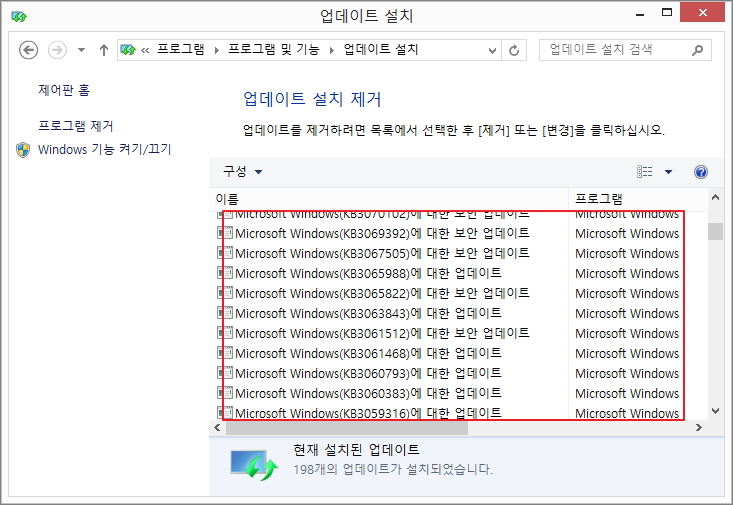
Task: Open help with the question mark icon
Action: (x=700, y=172)
